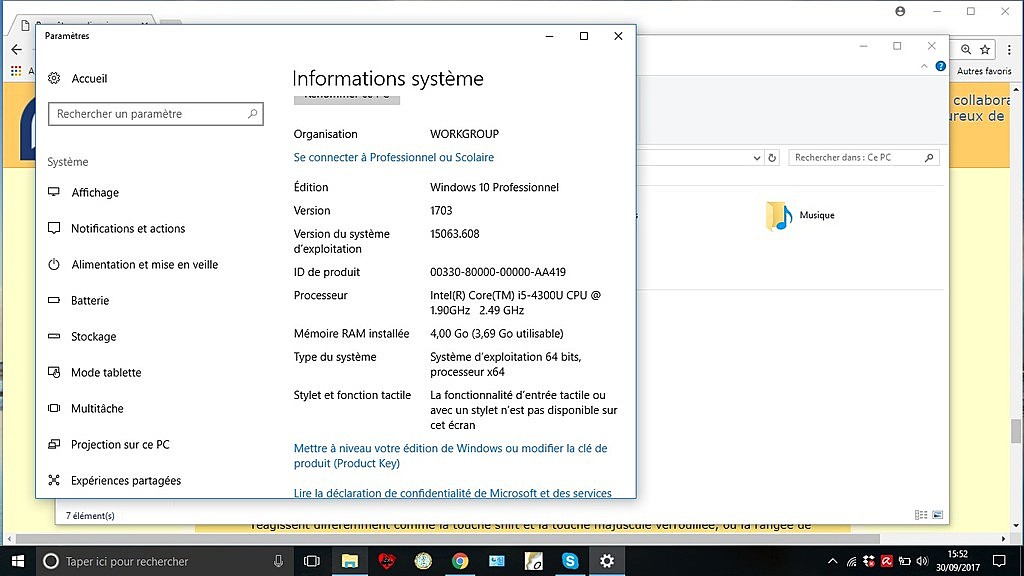The height and width of the screenshot is (576, 1024).
Task: Open the Chrome profile account icon
Action: pyautogui.click(x=901, y=11)
